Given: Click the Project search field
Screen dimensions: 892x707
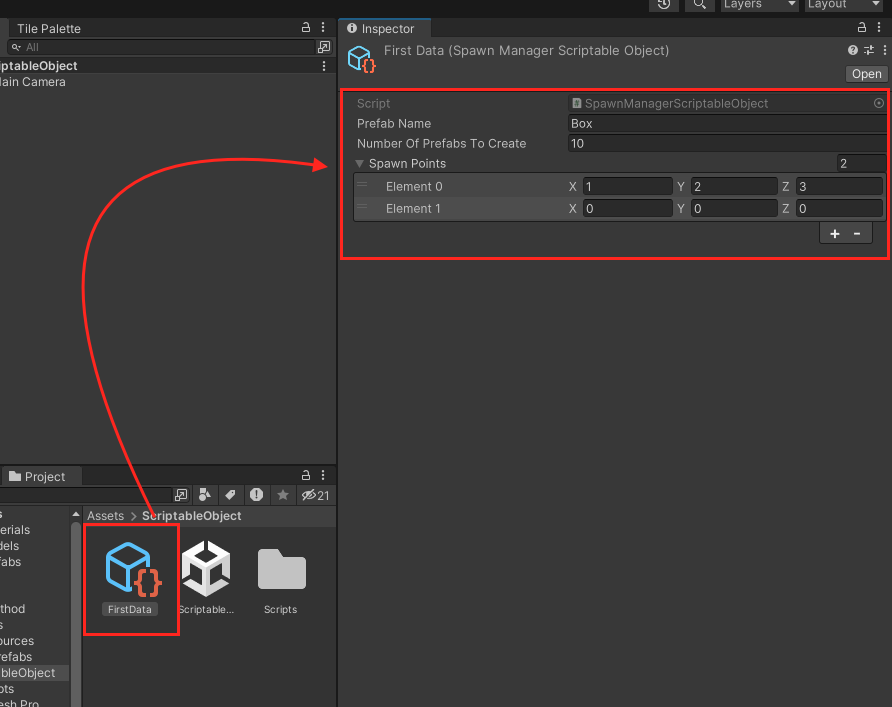Looking at the screenshot, I should click(x=85, y=495).
